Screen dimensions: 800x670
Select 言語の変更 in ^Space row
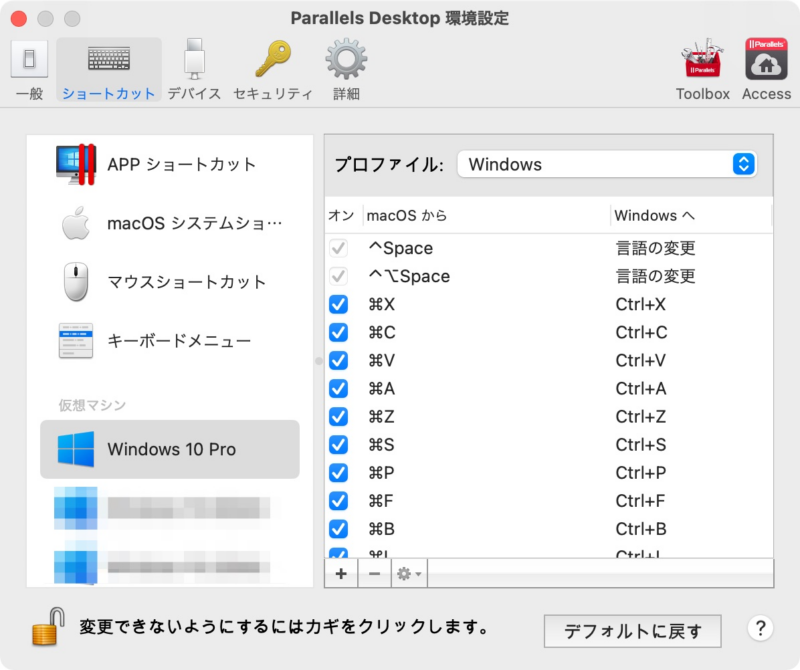656,249
